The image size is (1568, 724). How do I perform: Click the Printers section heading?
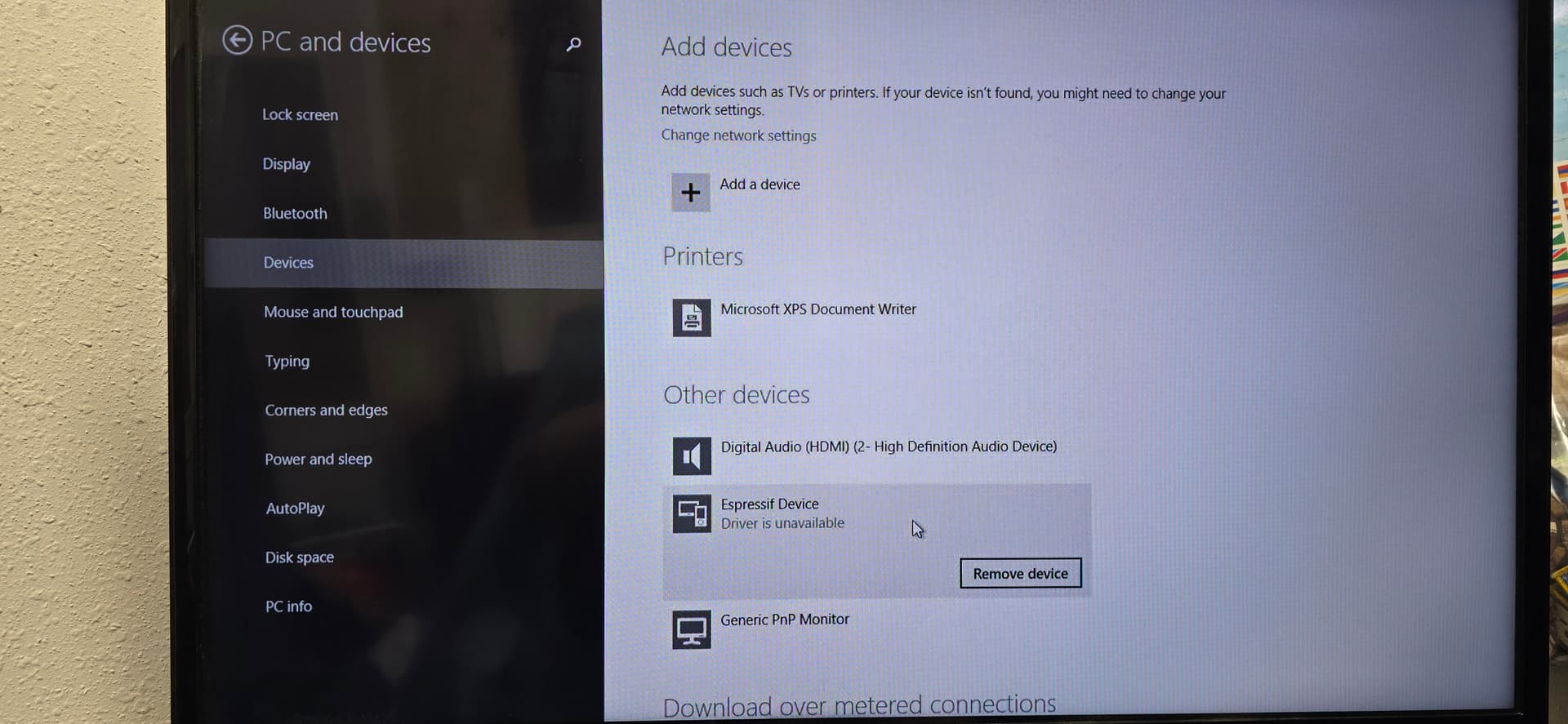tap(703, 256)
